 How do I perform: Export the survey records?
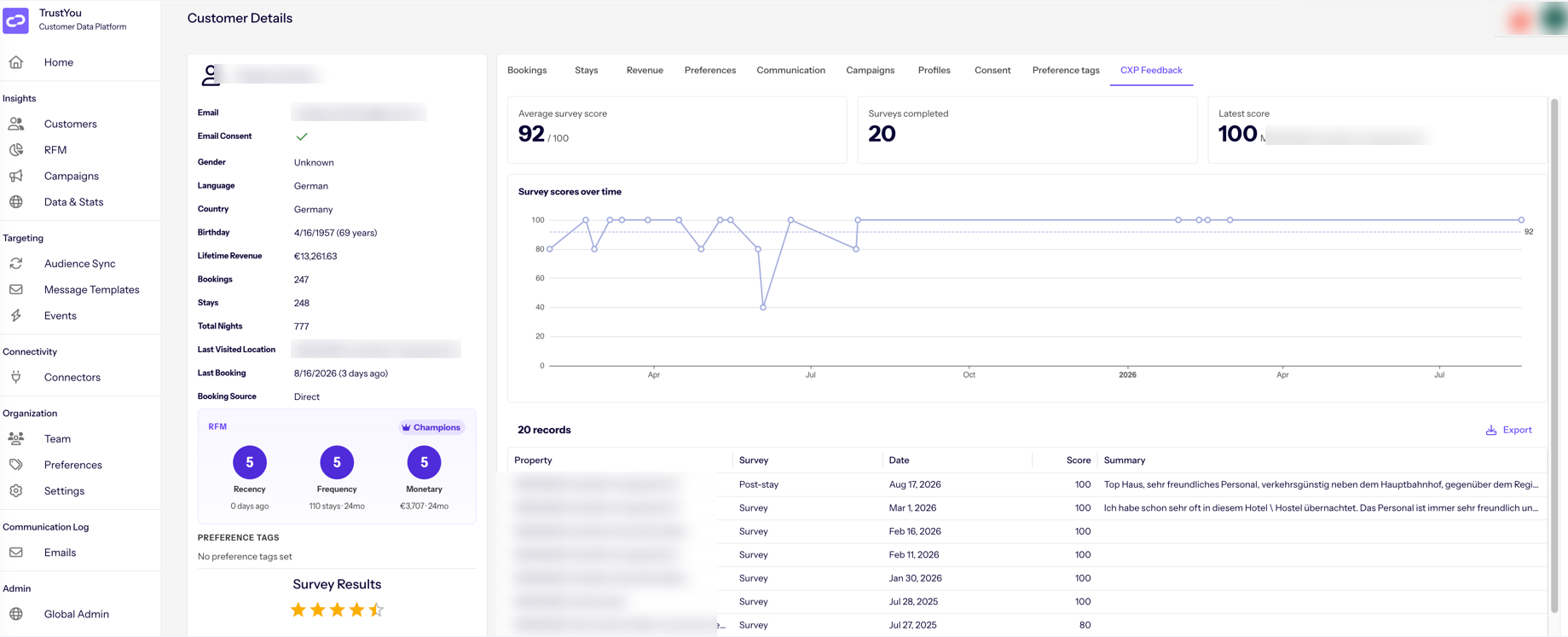1508,430
